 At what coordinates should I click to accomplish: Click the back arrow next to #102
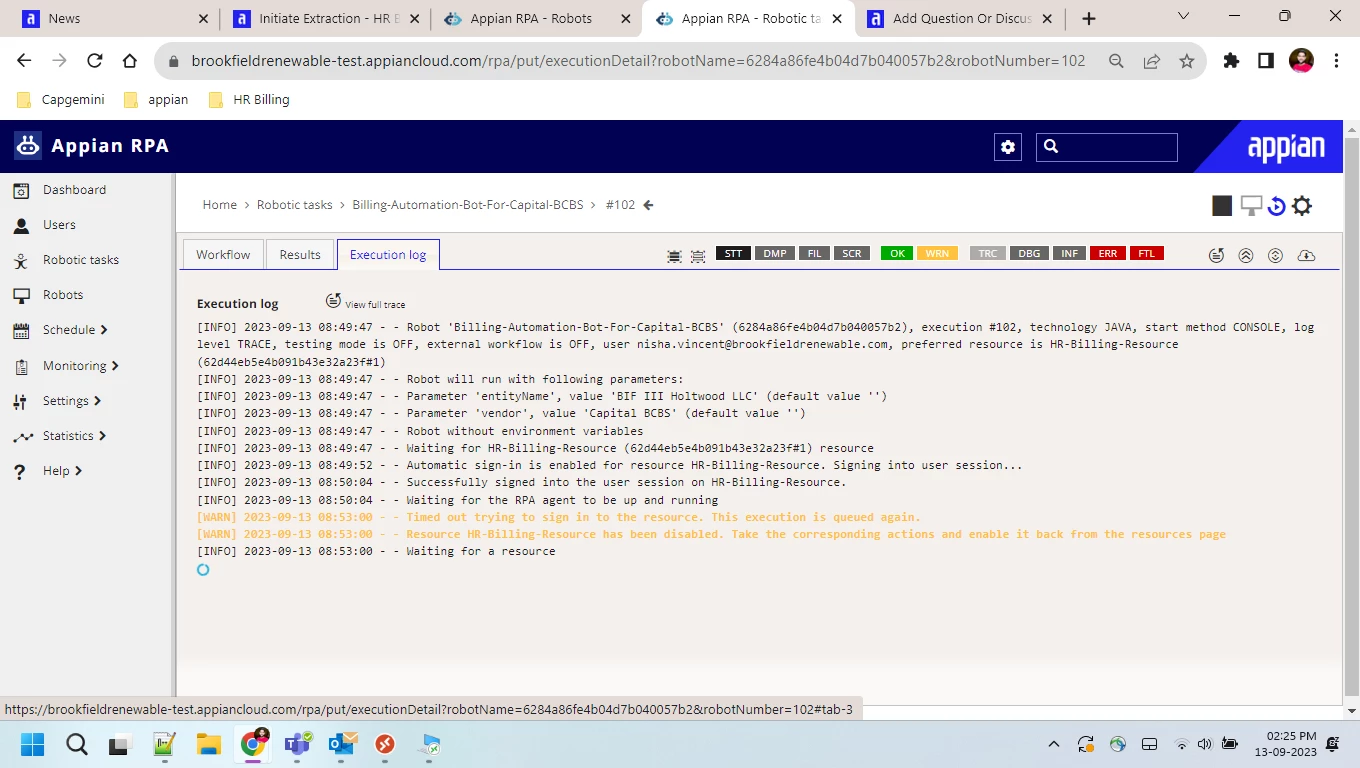(648, 205)
